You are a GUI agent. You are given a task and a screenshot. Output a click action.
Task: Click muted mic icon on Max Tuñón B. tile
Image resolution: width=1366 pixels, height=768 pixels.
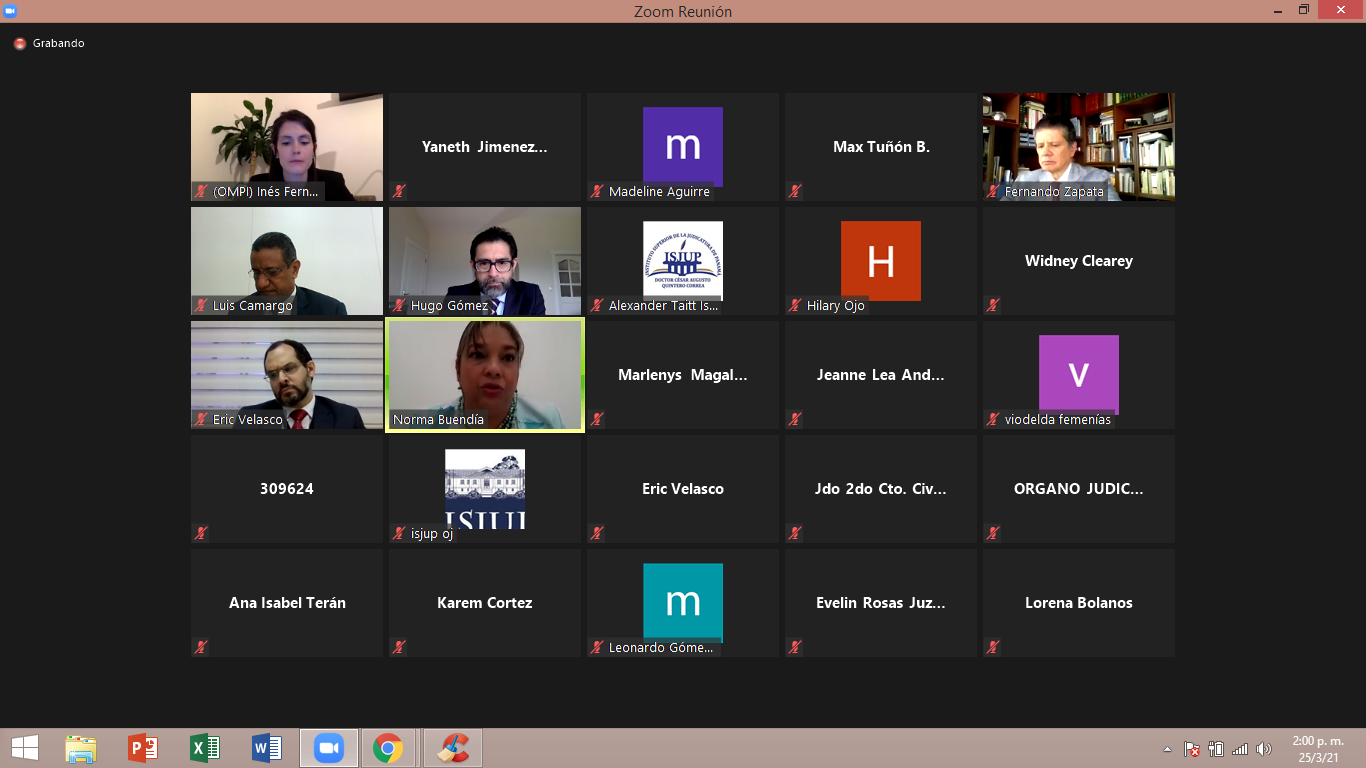(795, 191)
